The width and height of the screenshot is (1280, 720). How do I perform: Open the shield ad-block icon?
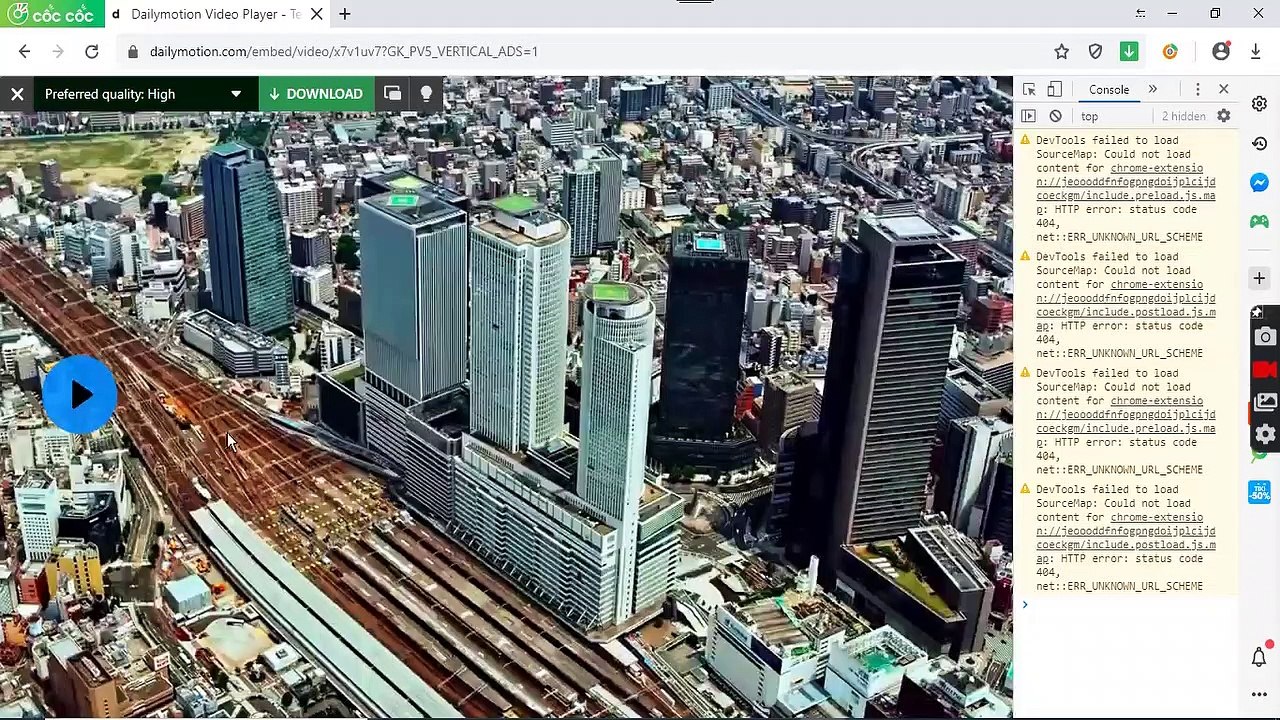1095,51
